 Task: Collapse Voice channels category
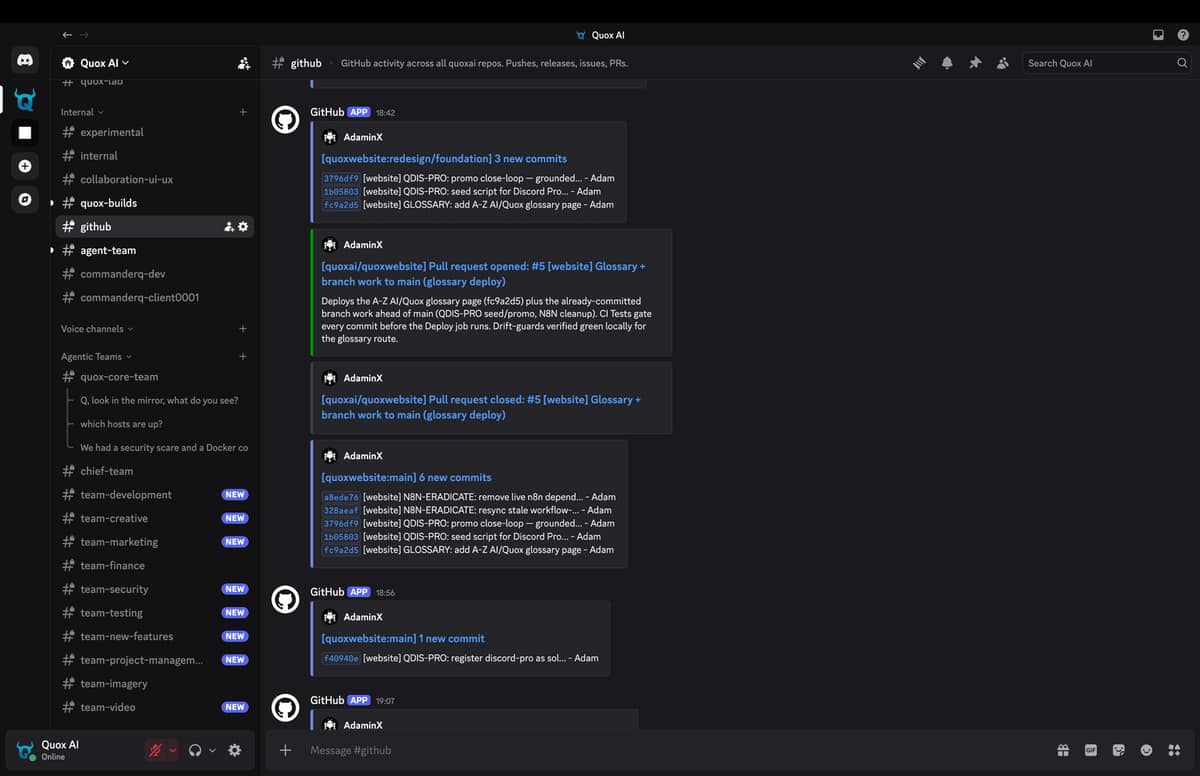97,329
